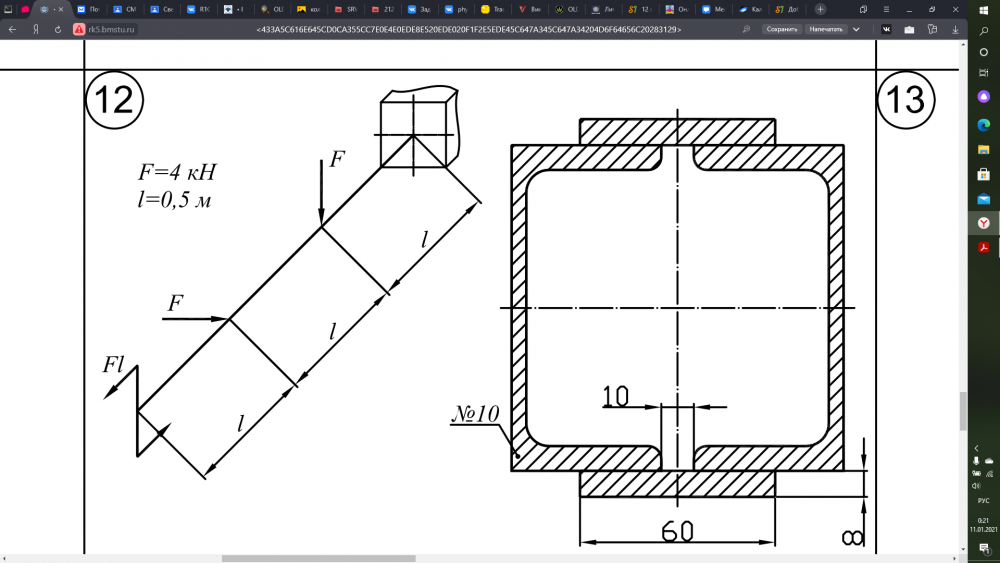Open the browser downloads arrow

tap(955, 29)
